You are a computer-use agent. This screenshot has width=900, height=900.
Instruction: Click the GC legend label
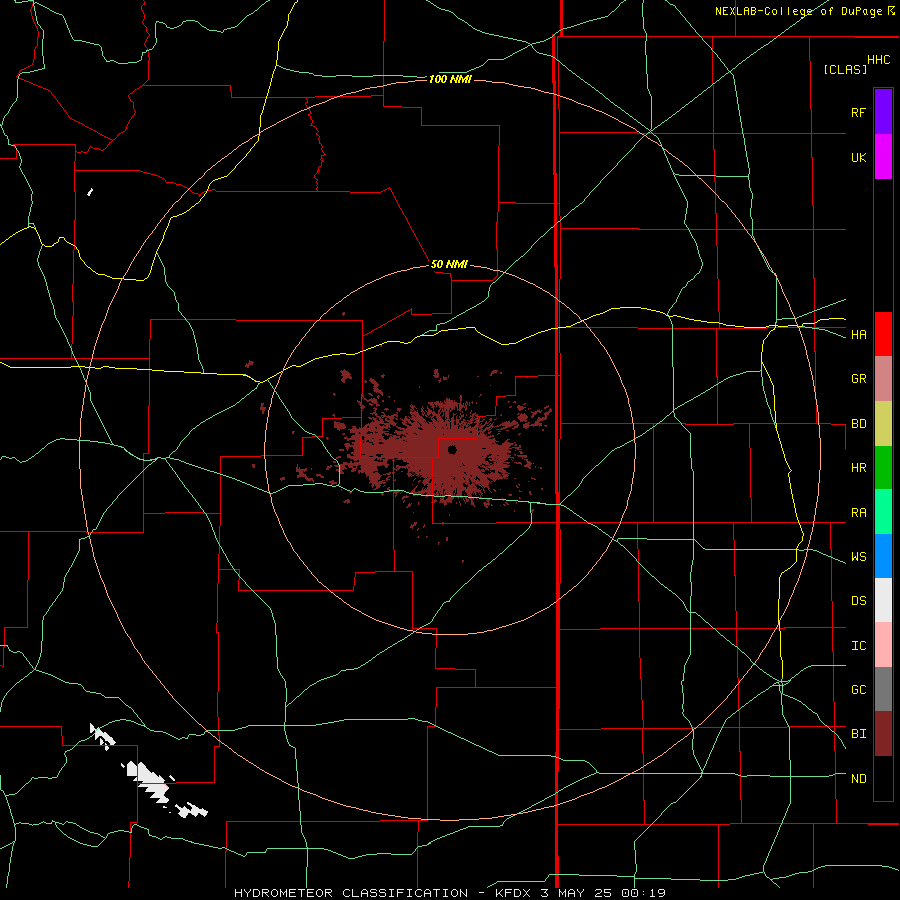pos(858,690)
